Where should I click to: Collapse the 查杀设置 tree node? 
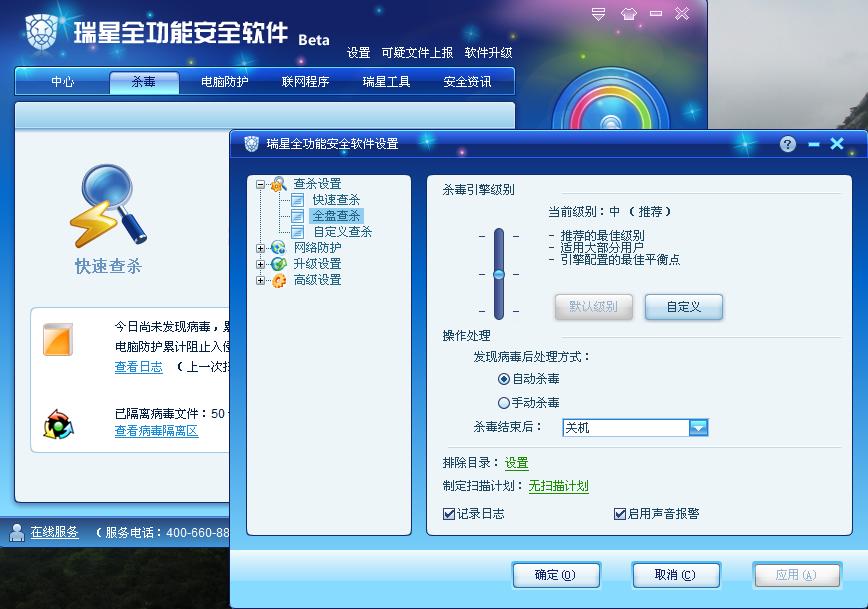tap(260, 184)
